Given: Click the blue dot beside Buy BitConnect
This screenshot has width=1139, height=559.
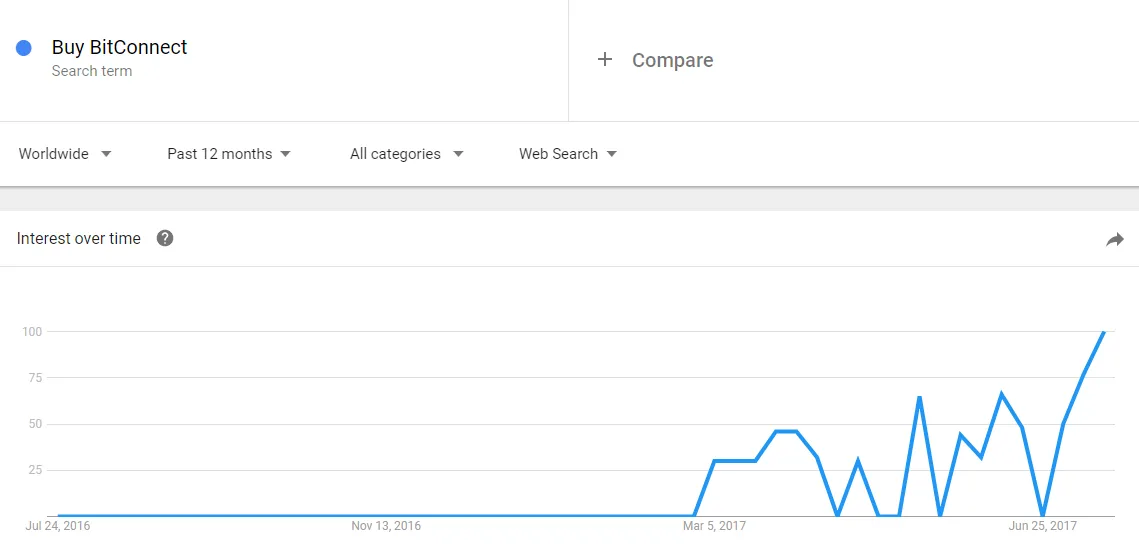Looking at the screenshot, I should (23, 48).
